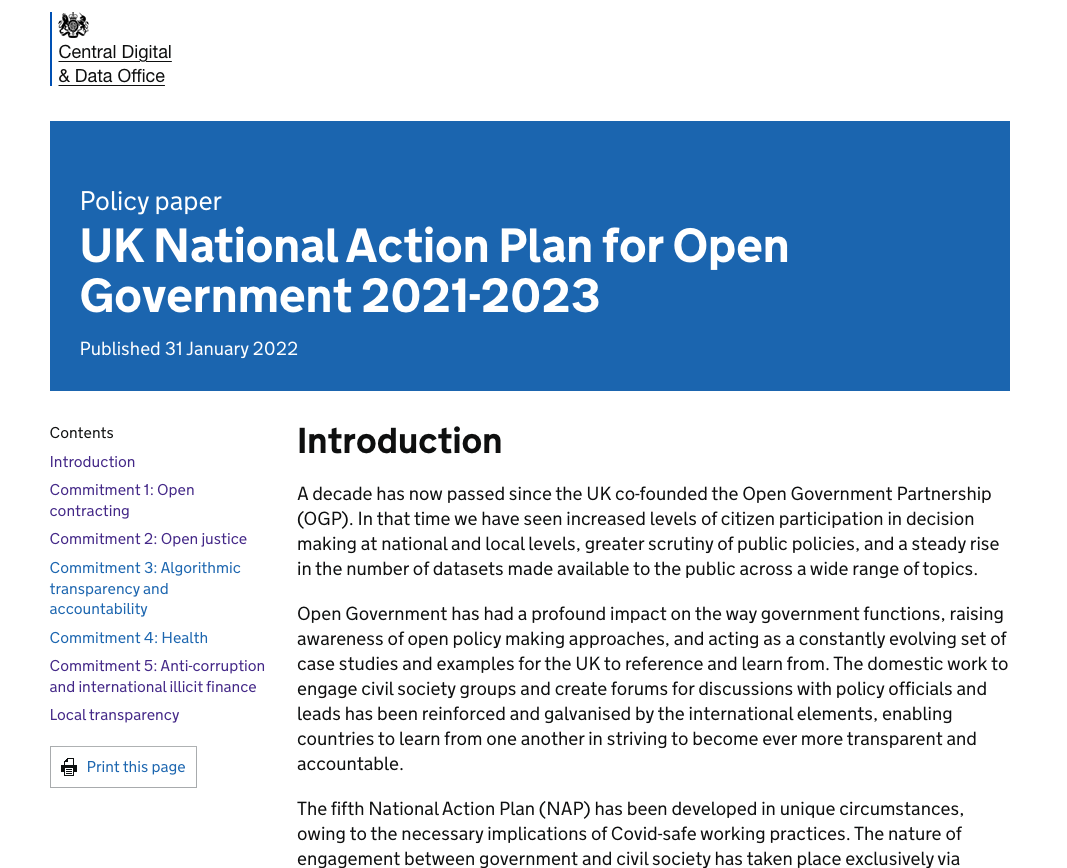This screenshot has height=868, width=1067.
Task: Open Commitment 5: Anti-corruption and international illicit finance
Action: 157,676
